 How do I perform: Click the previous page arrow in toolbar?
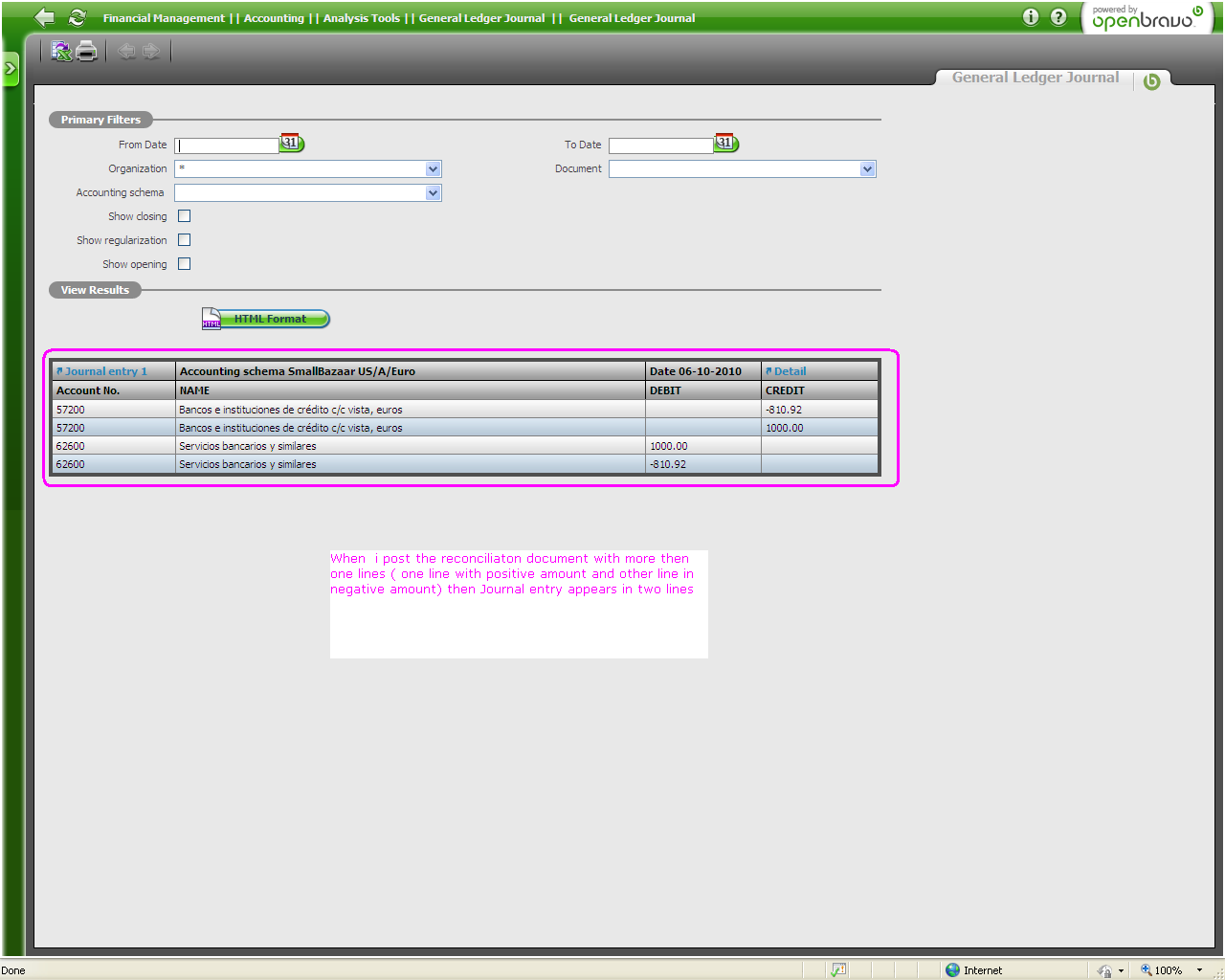pos(126,51)
